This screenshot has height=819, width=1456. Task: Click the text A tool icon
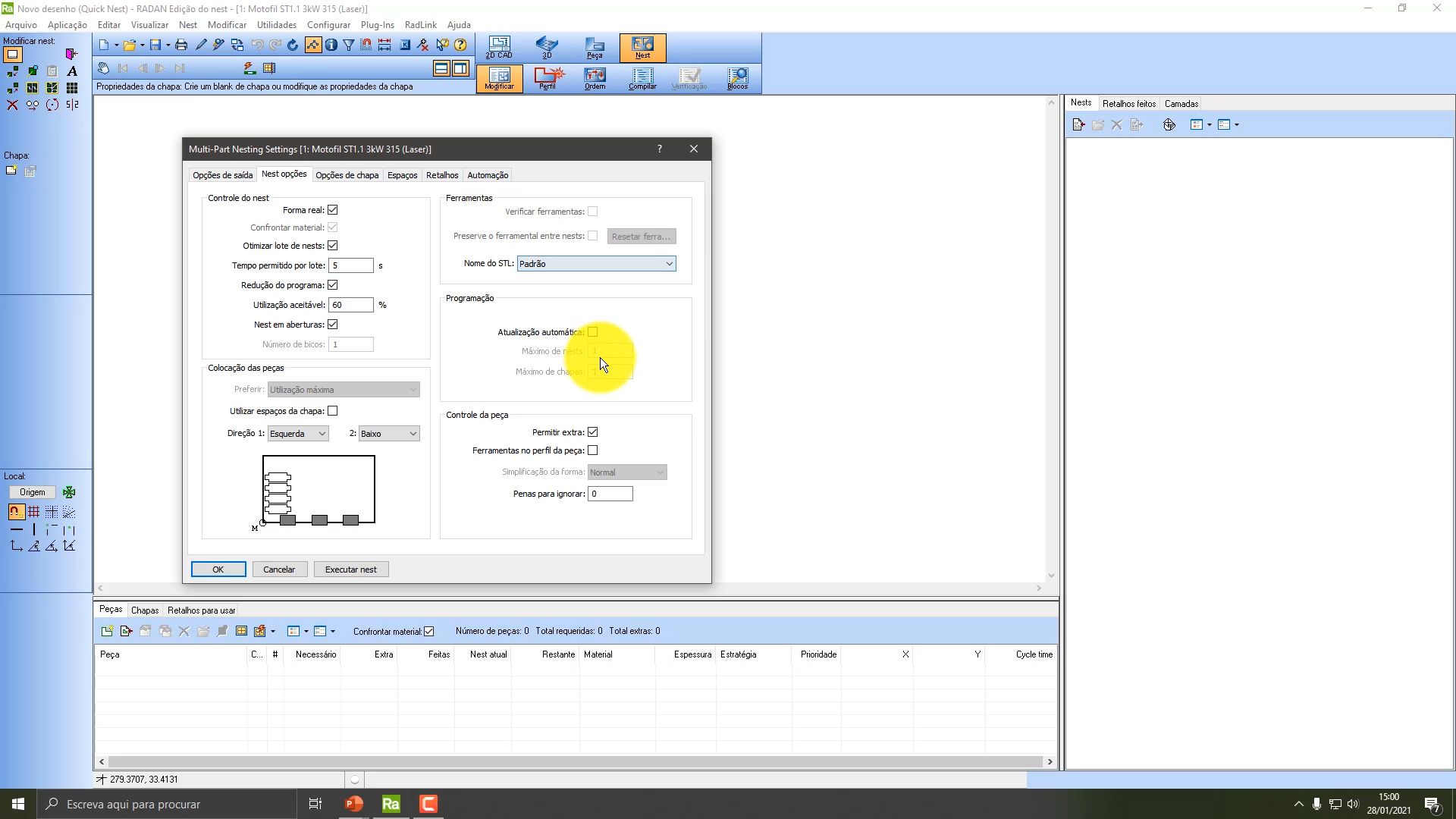tap(72, 71)
